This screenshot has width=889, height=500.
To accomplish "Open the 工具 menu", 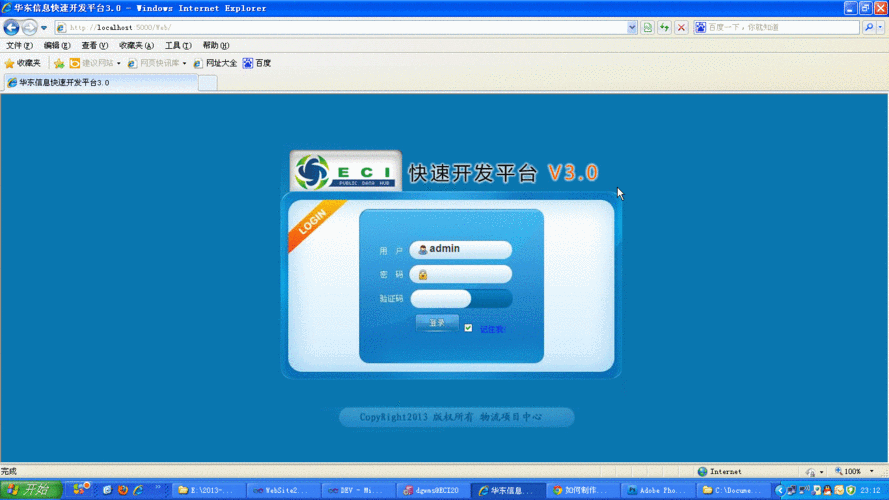I will (178, 45).
